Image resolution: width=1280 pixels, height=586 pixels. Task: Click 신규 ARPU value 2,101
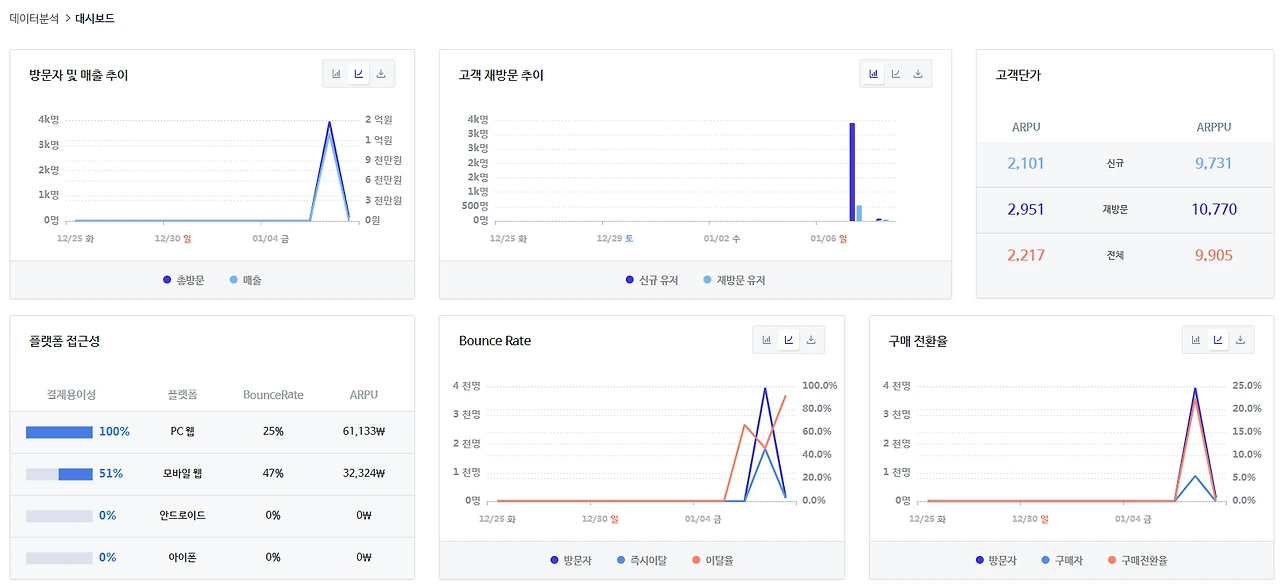(x=1026, y=163)
